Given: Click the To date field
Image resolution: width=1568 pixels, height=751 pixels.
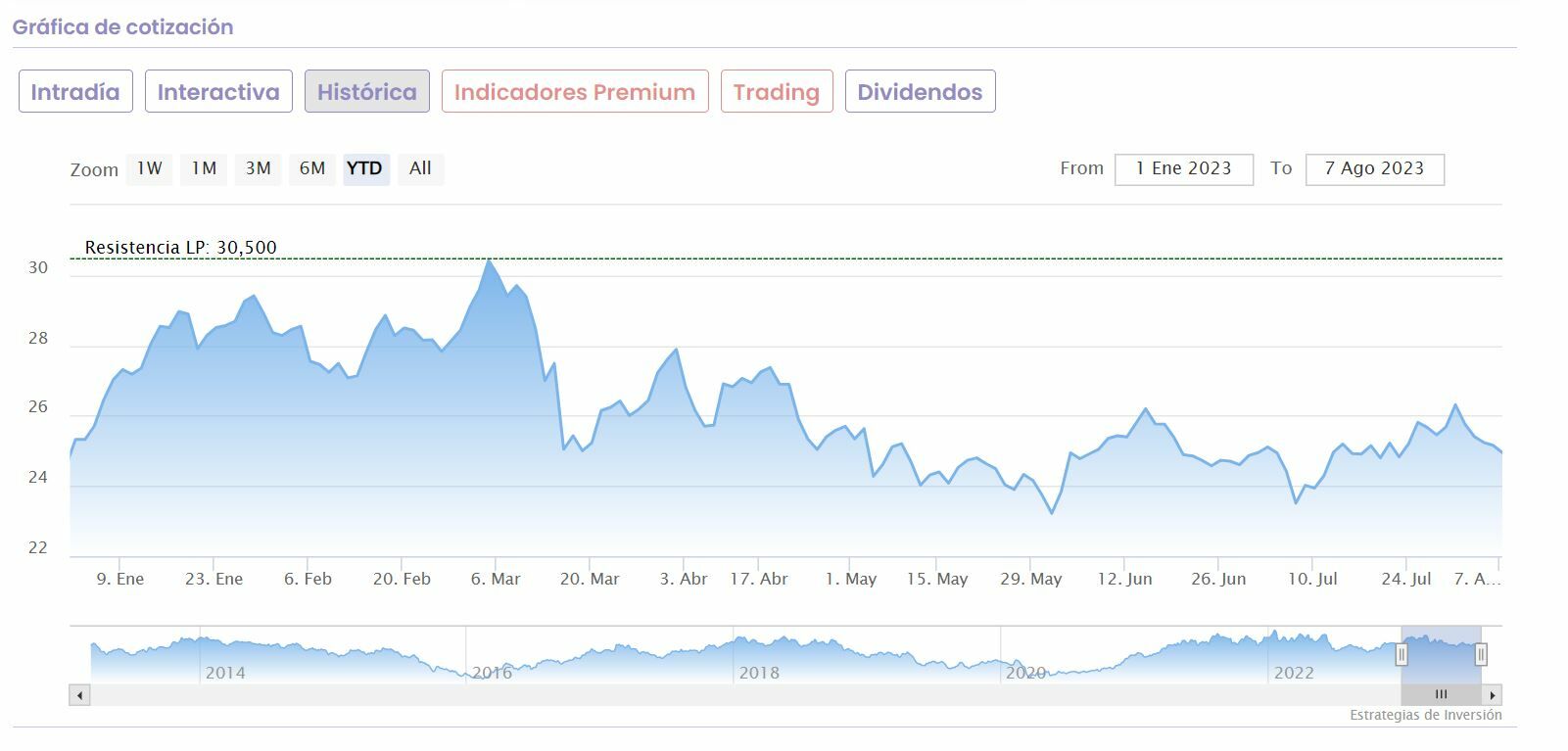Looking at the screenshot, I should [x=1374, y=168].
